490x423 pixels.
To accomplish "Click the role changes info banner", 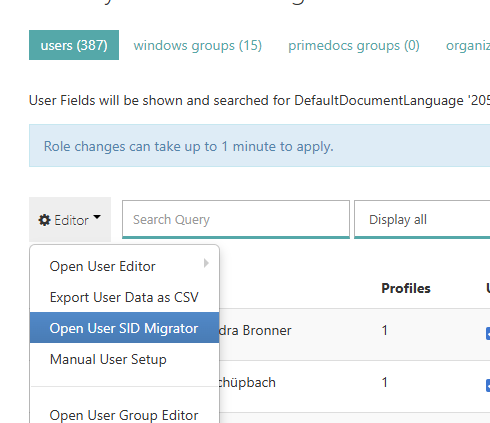I will (x=259, y=146).
